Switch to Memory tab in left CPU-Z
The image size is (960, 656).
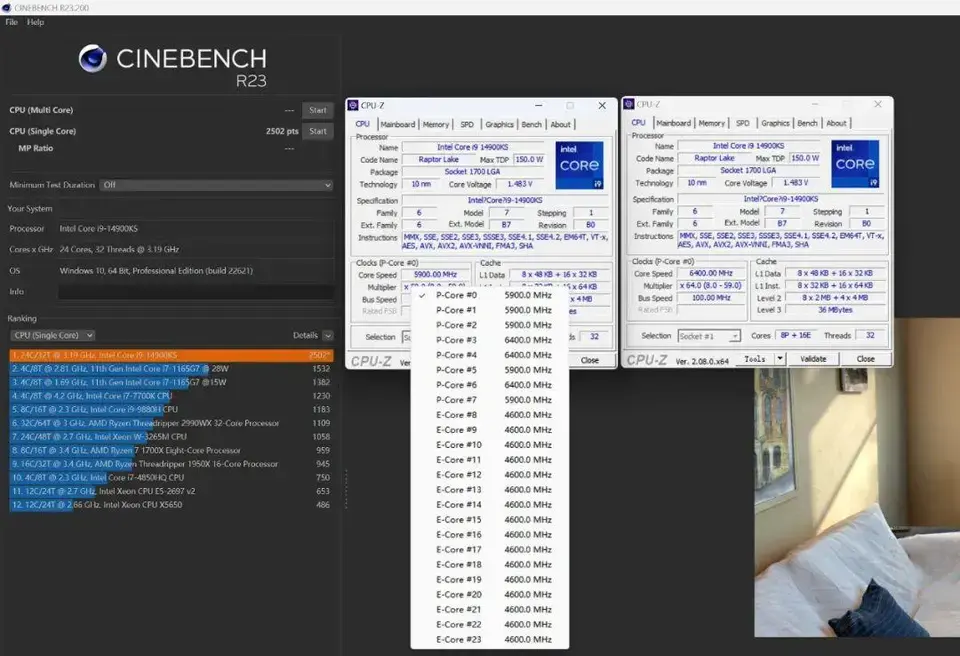[x=436, y=124]
